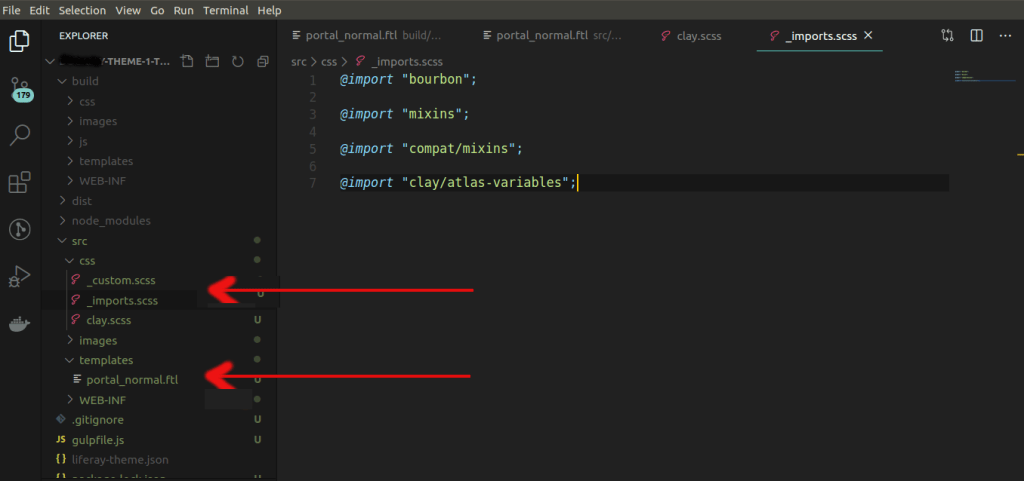Viewport: 1024px width, 481px height.
Task: Refresh the Explorer file tree
Action: [x=237, y=62]
